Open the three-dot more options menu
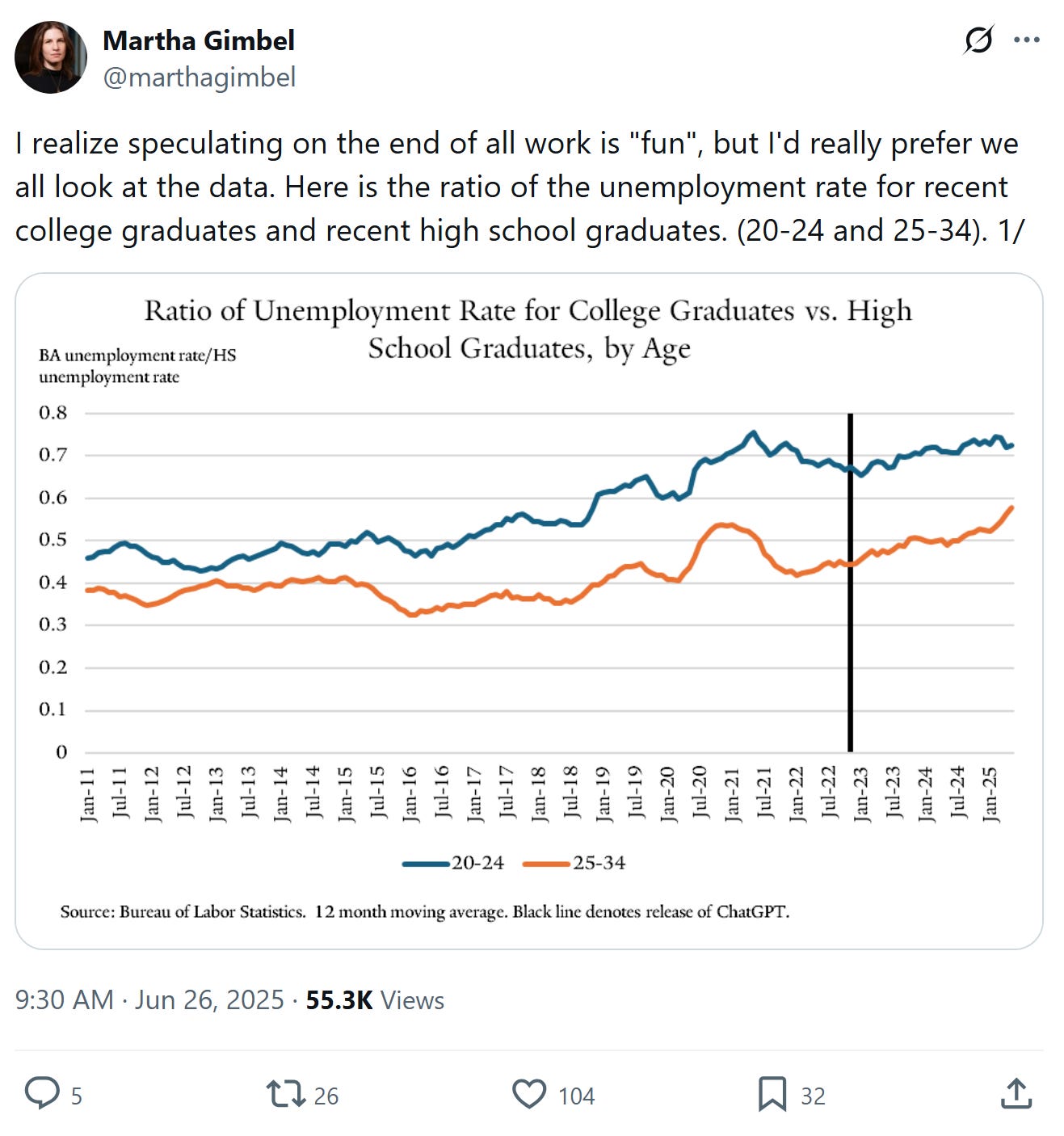Image resolution: width=1064 pixels, height=1136 pixels. 1026,40
